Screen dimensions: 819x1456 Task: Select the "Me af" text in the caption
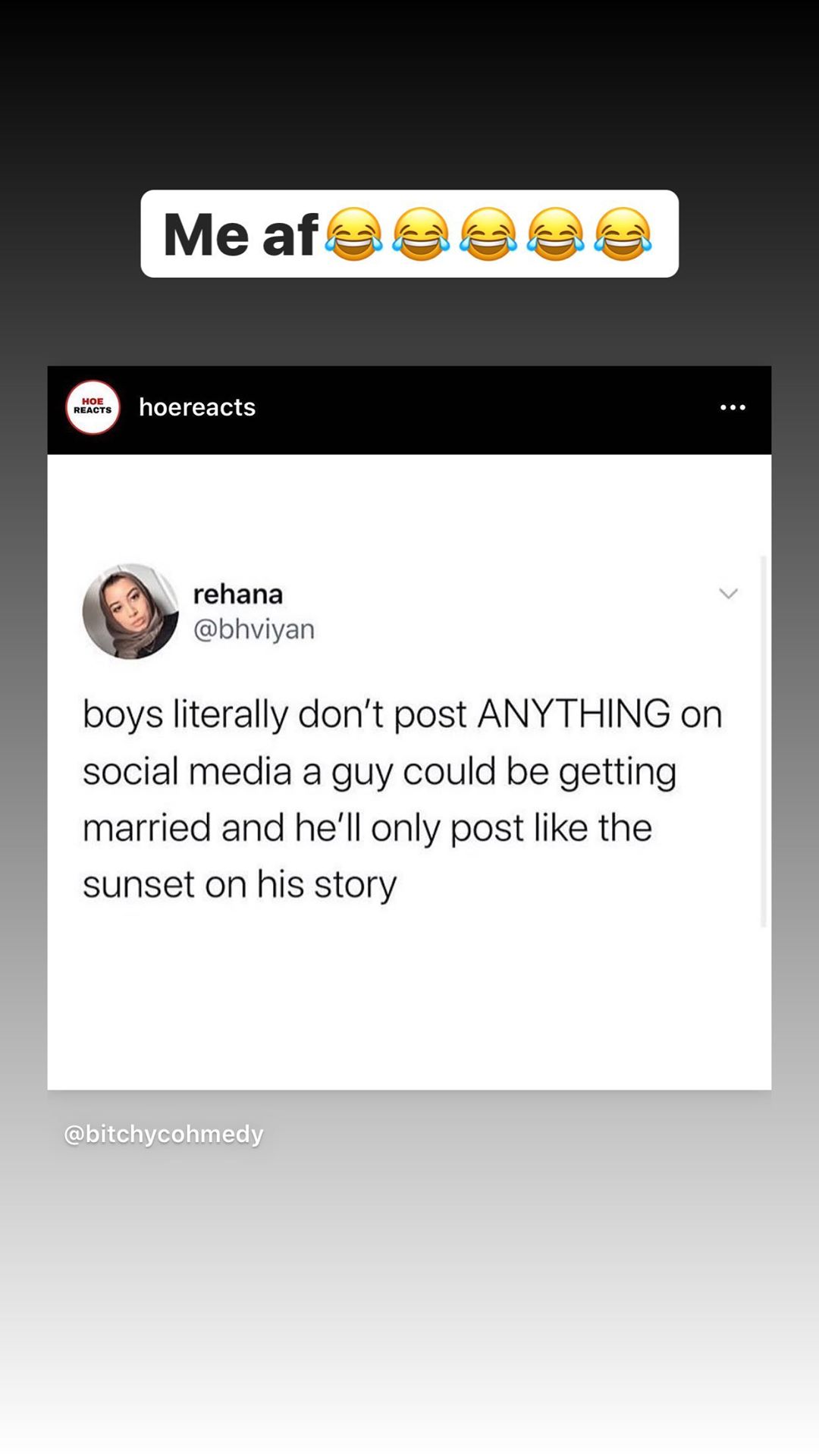point(240,234)
